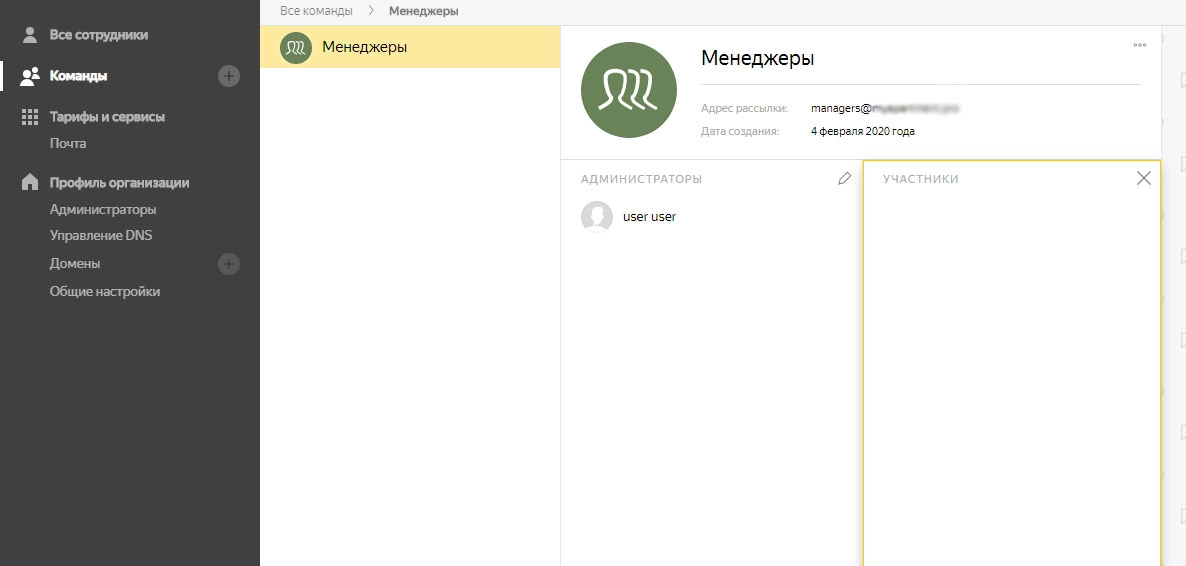Edit administrators with pencil icon

click(845, 179)
